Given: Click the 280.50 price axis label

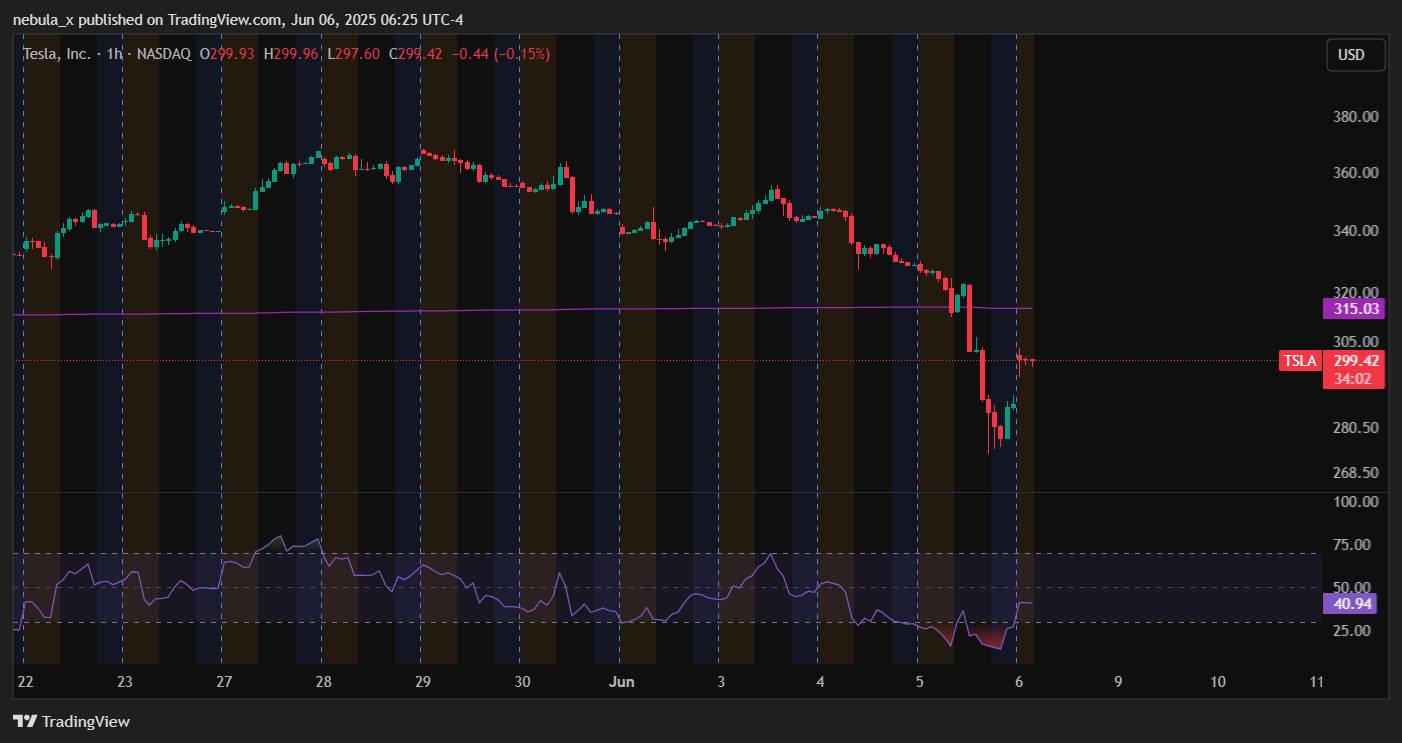Looking at the screenshot, I should tap(1356, 428).
